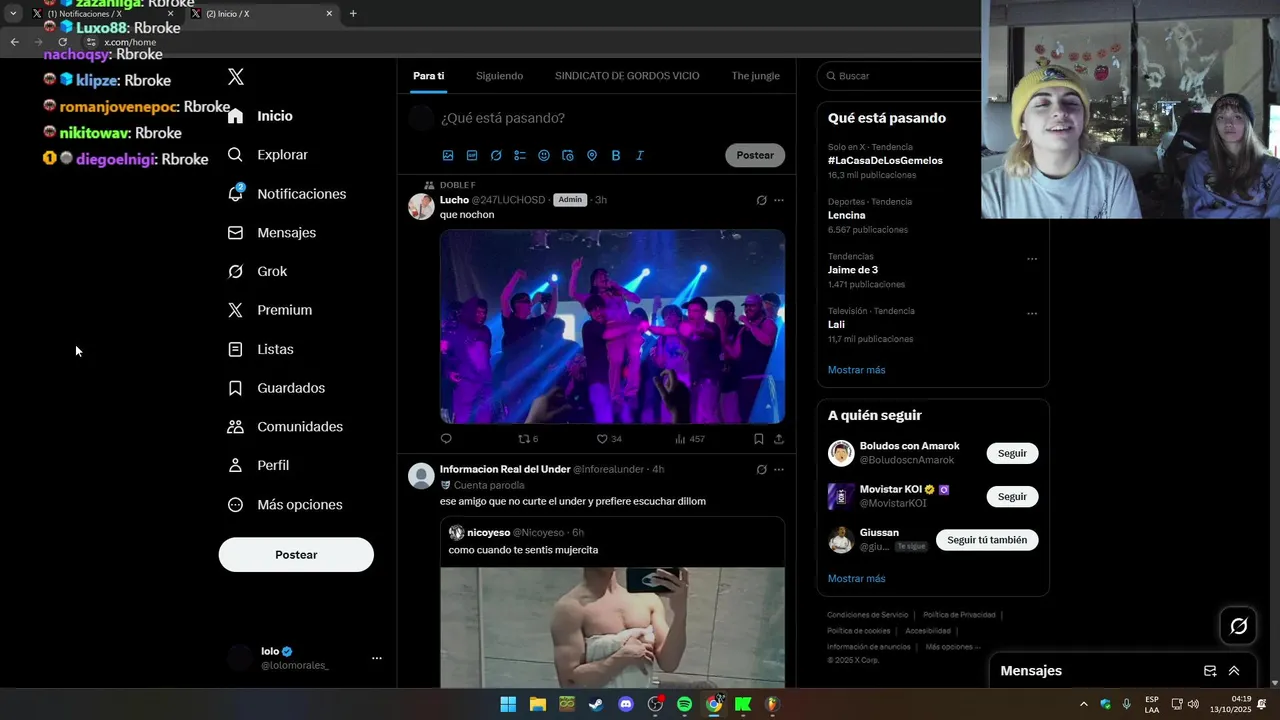Open Grok from the sidebar
Image resolution: width=1280 pixels, height=720 pixels.
coord(257,271)
